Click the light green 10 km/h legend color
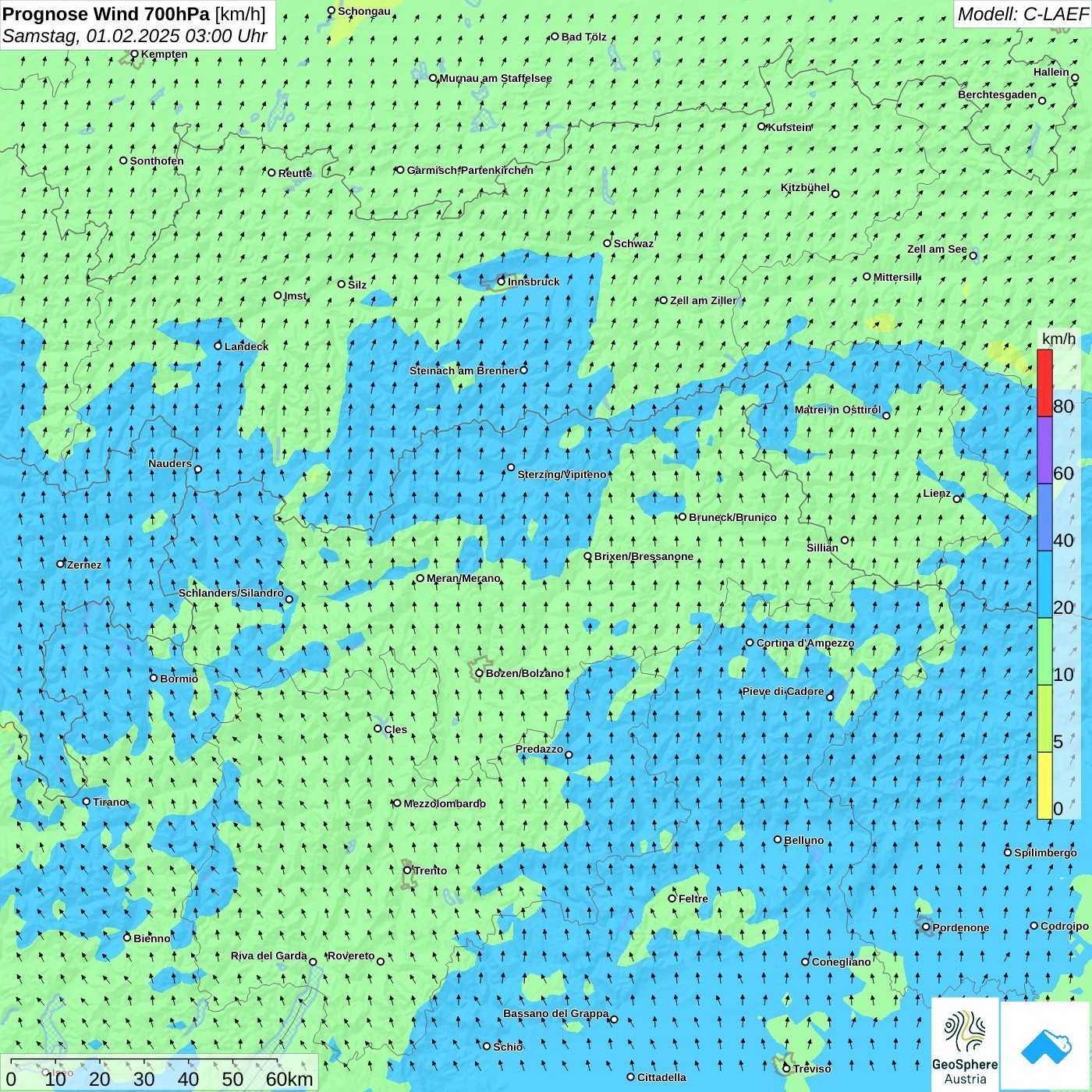The width and height of the screenshot is (1092, 1092). coord(1044,651)
